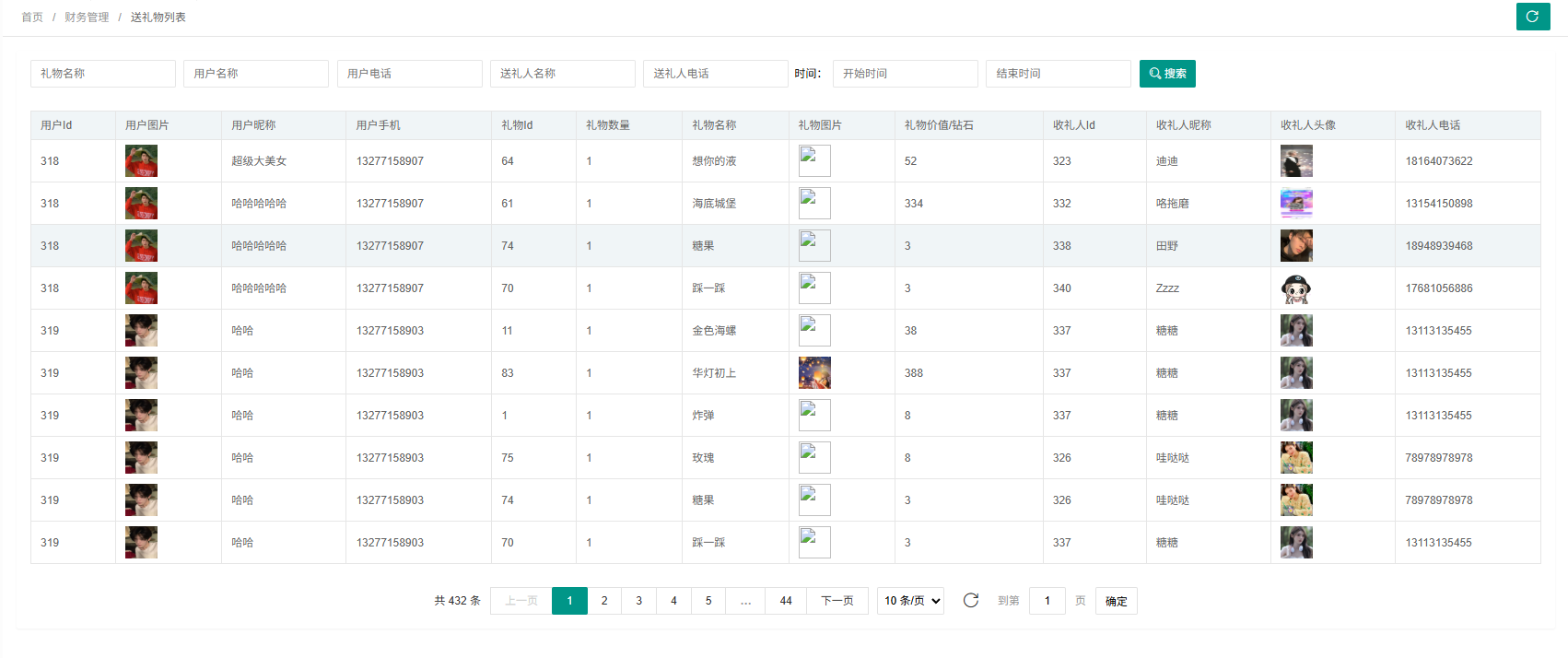Click the green refresh button at top right

coord(1533,17)
